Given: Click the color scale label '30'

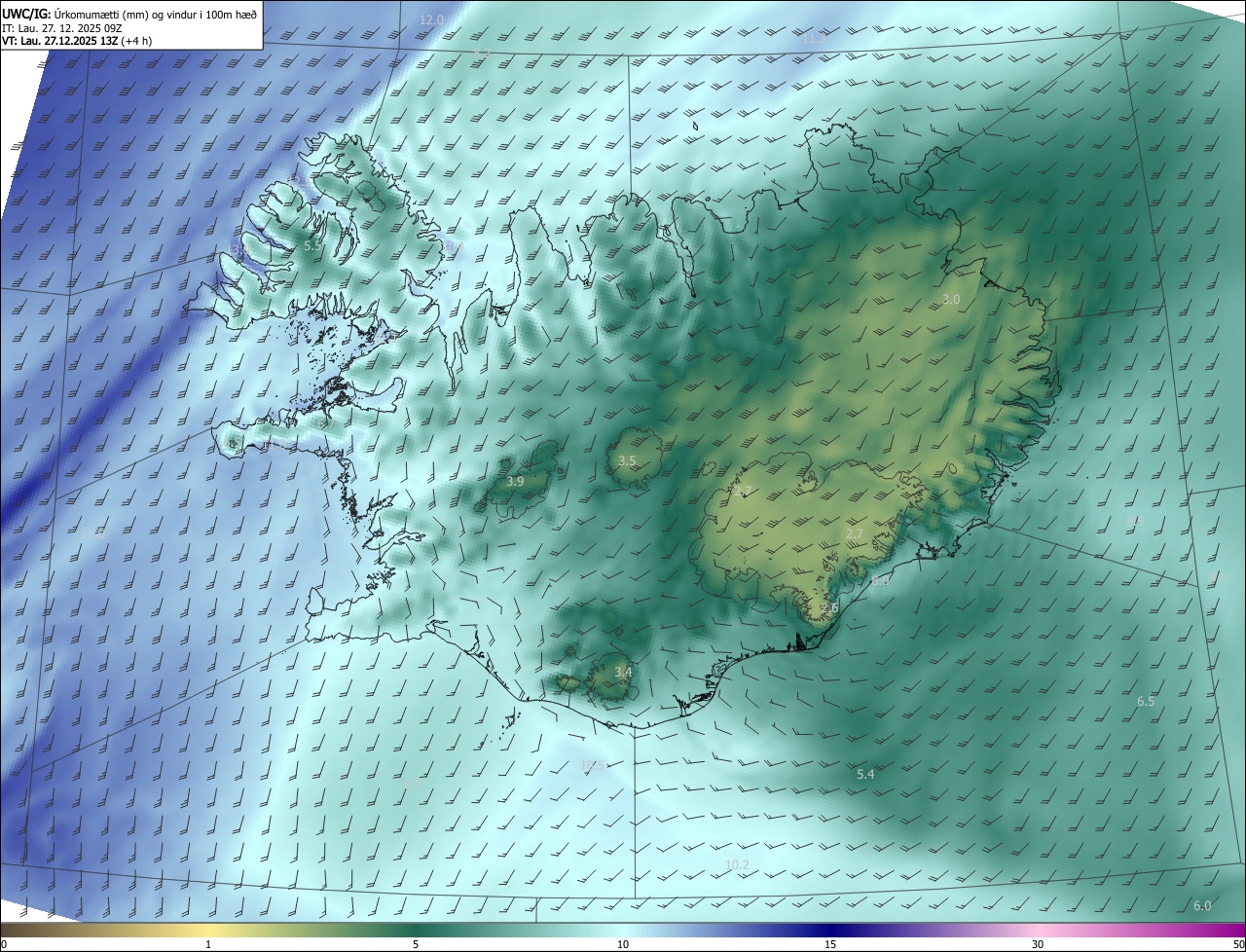Looking at the screenshot, I should [1038, 944].
